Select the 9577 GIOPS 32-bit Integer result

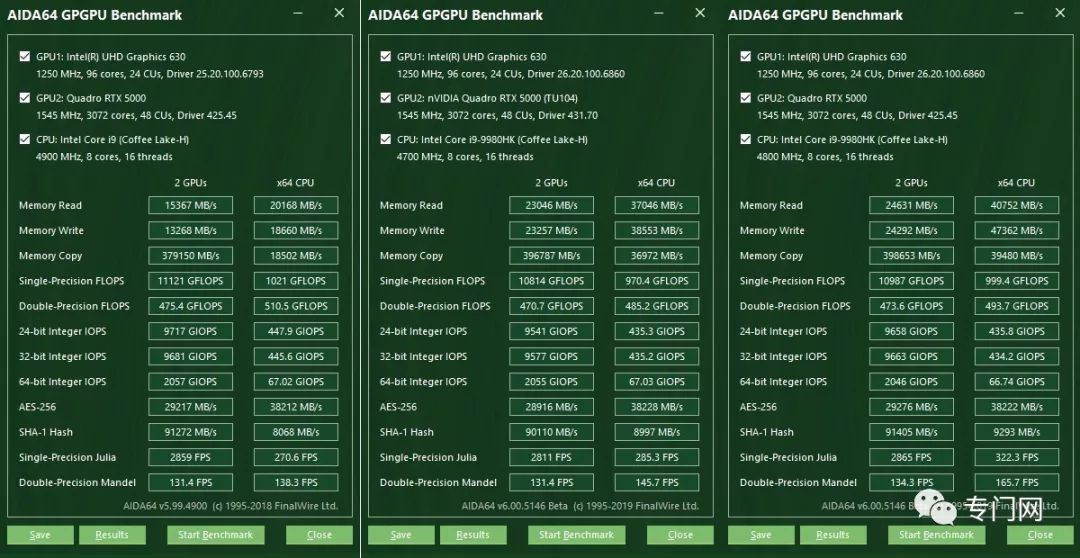click(552, 356)
